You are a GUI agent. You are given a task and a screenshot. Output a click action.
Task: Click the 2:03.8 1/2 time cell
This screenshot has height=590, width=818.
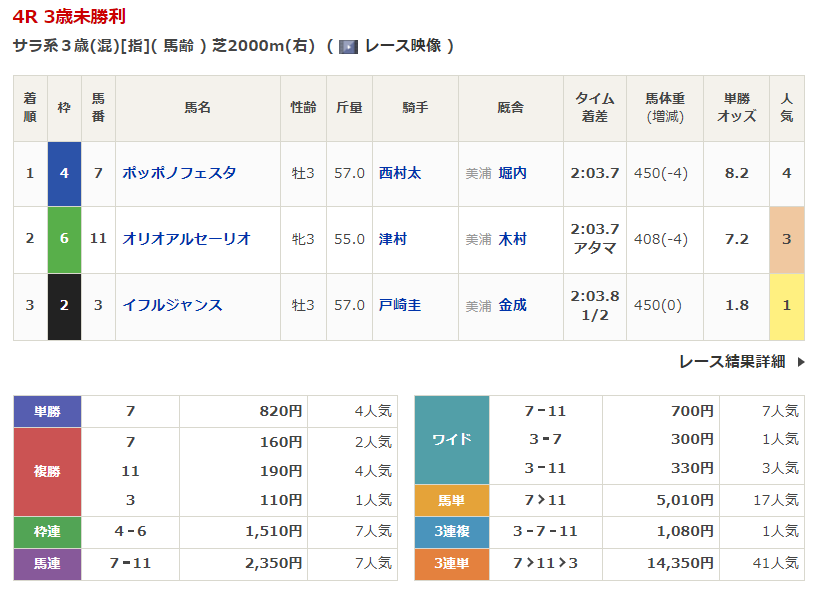595,307
